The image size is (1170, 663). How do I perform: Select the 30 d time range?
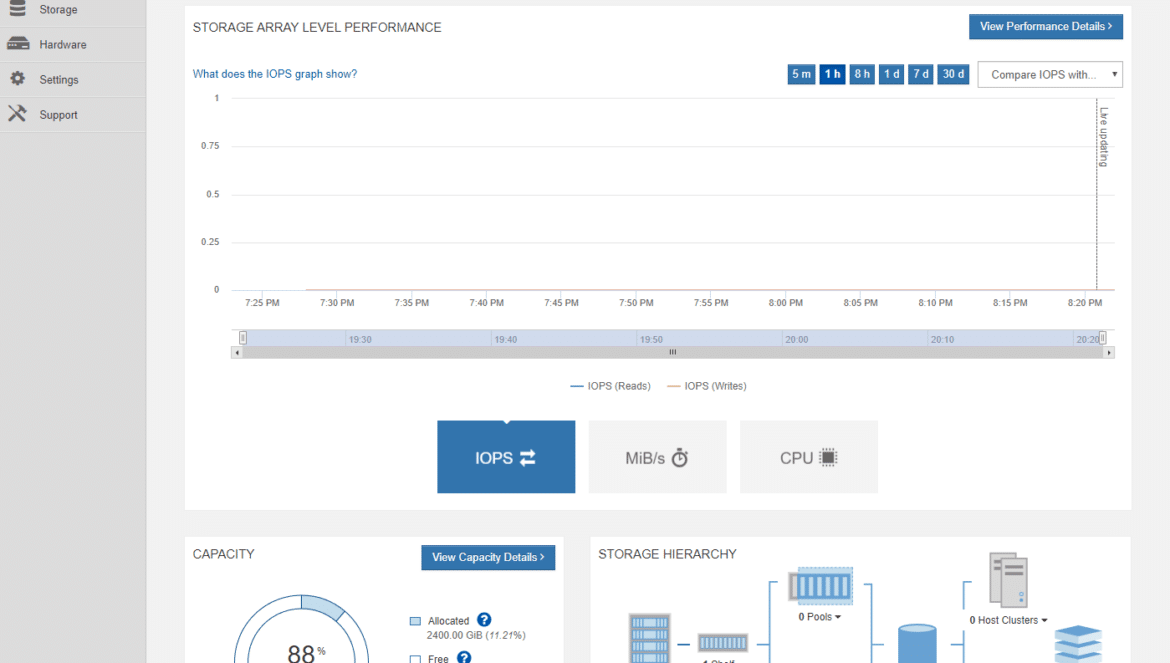point(953,74)
